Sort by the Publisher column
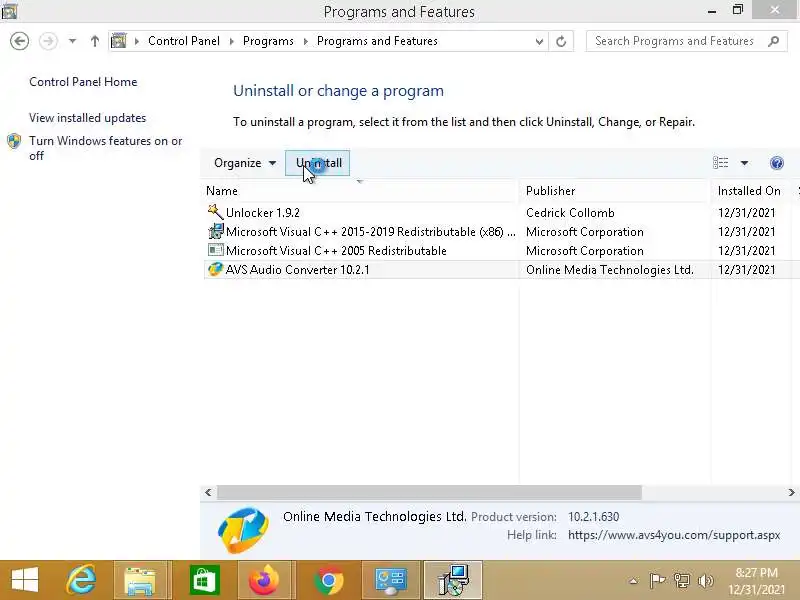Image resolution: width=800 pixels, height=600 pixels. (614, 191)
